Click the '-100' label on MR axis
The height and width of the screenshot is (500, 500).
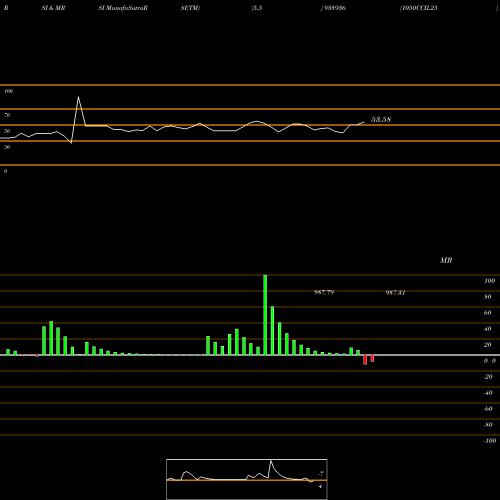[x=490, y=441]
